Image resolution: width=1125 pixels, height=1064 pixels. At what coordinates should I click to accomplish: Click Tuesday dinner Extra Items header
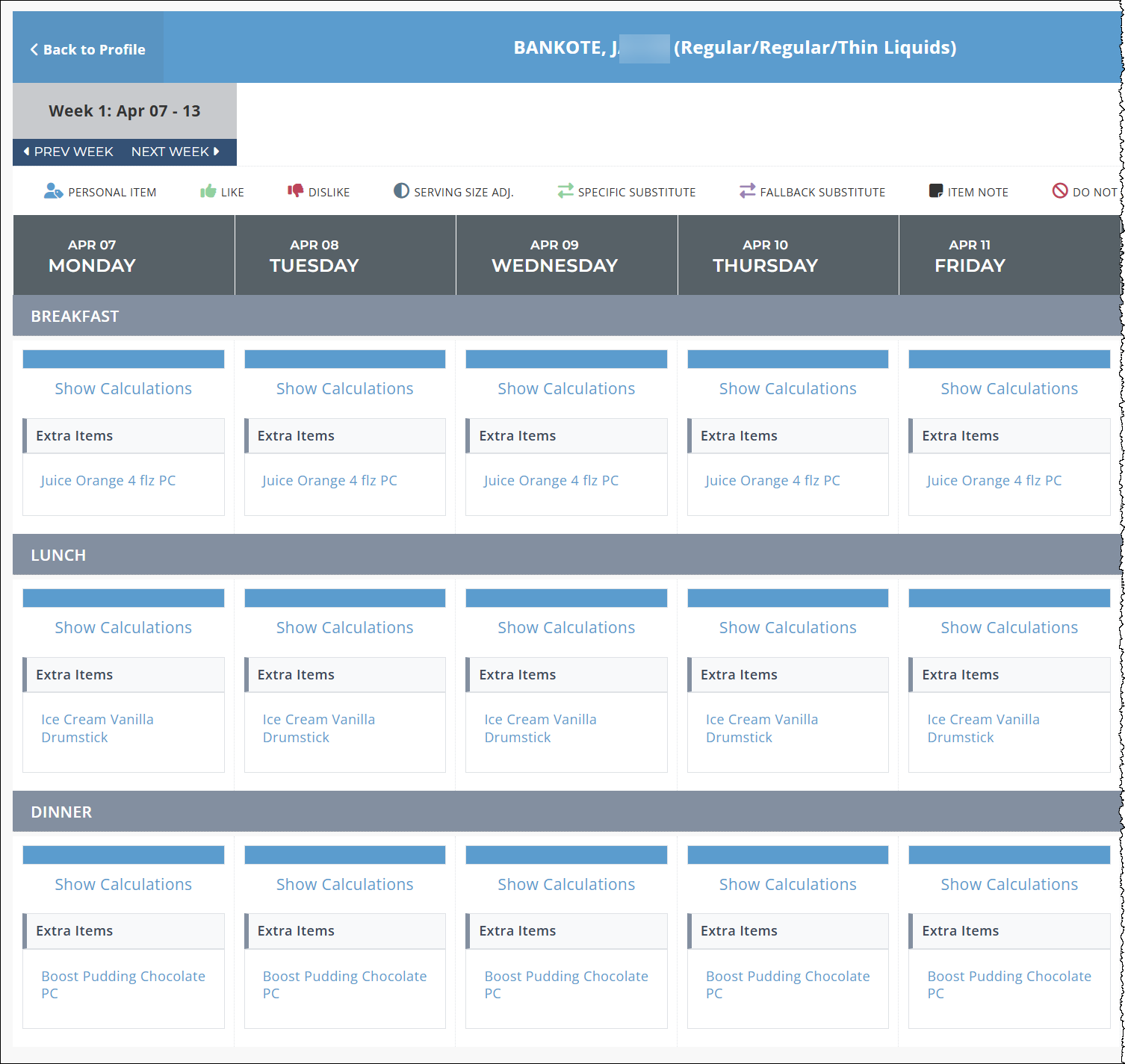pyautogui.click(x=345, y=931)
